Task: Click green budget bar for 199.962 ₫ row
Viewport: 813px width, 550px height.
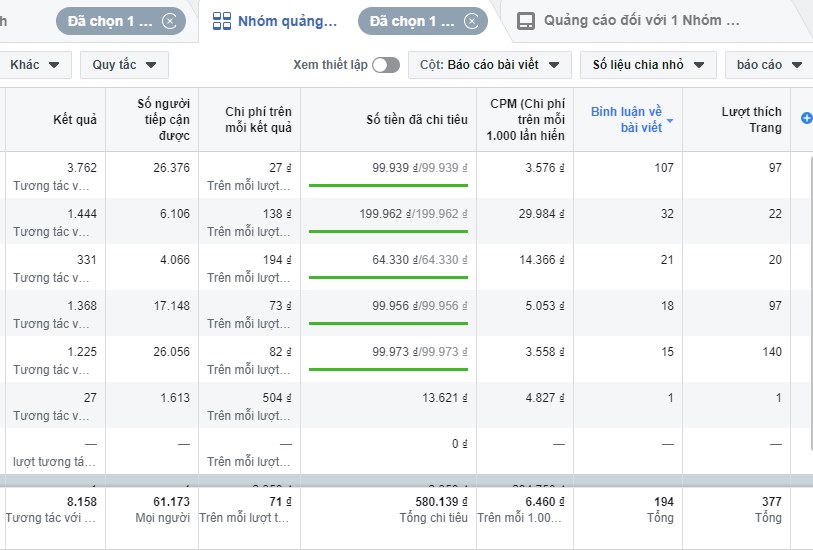Action: coord(388,232)
